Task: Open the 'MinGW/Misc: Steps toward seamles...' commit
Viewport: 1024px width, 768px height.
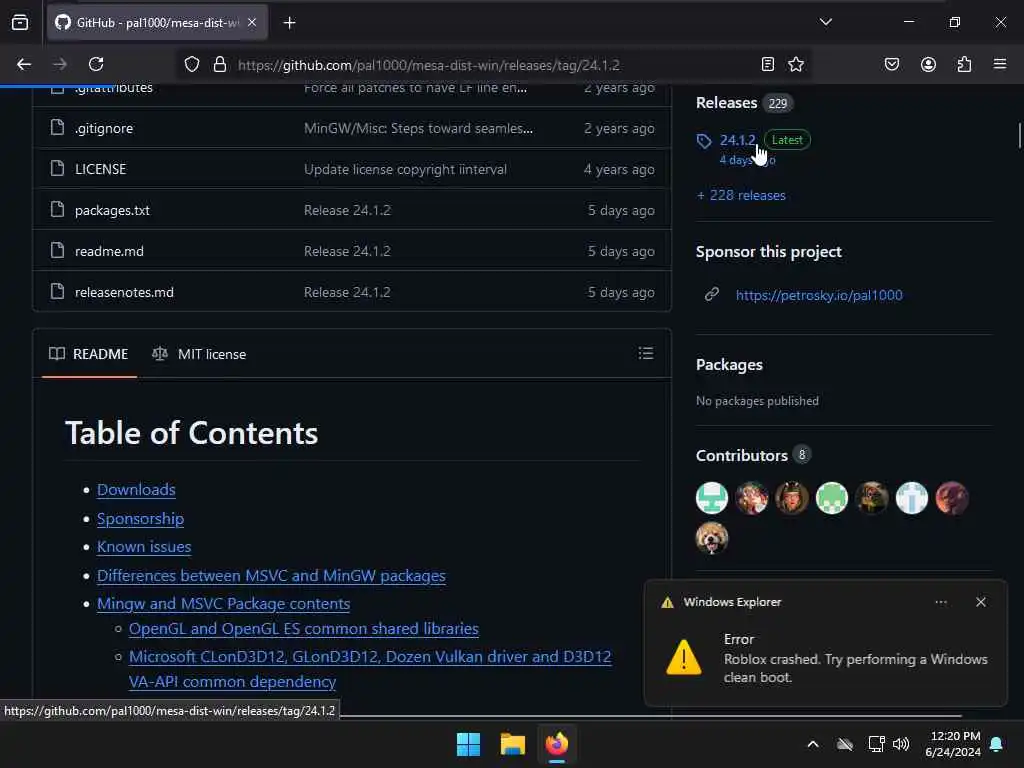Action: click(x=418, y=129)
